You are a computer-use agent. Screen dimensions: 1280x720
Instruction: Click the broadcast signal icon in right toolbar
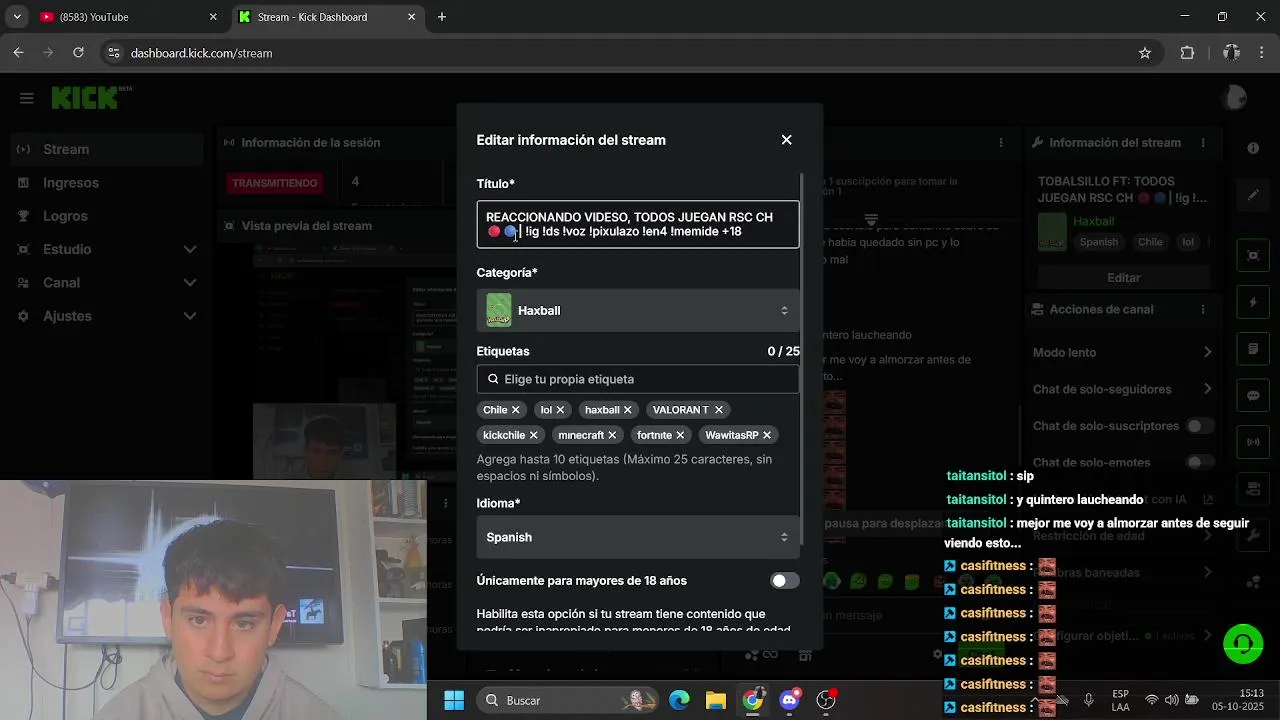pos(1253,441)
